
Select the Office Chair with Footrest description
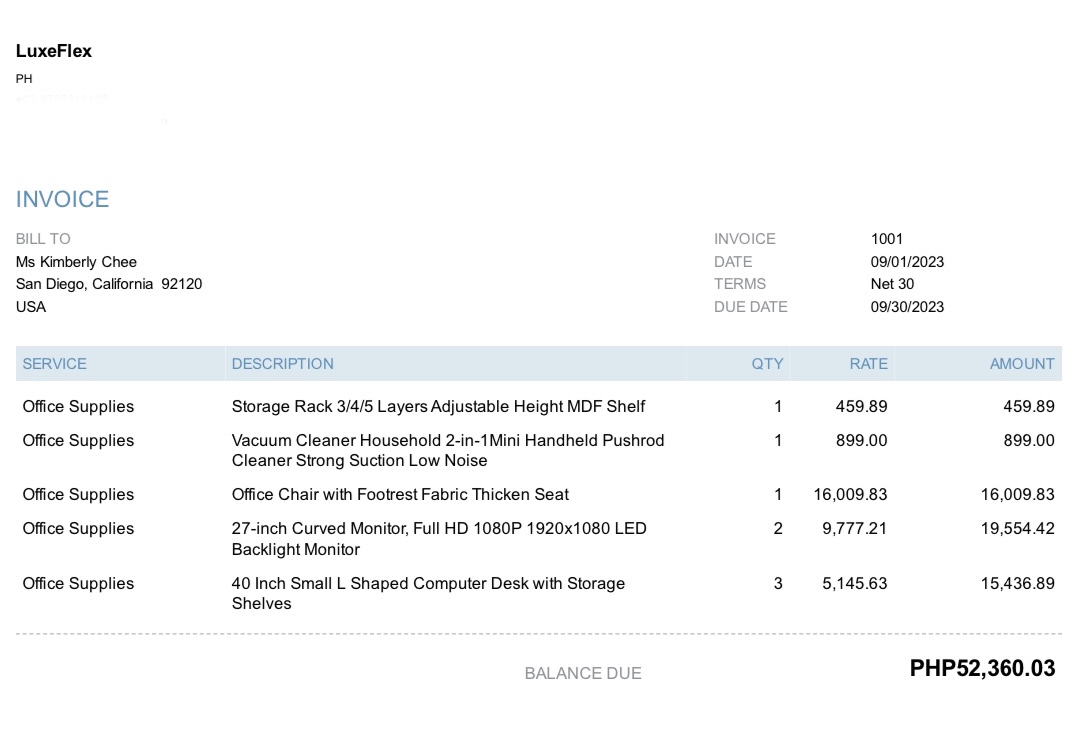point(400,495)
